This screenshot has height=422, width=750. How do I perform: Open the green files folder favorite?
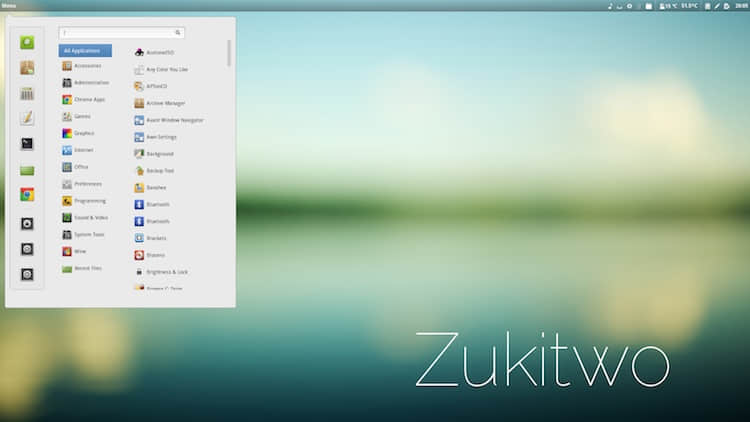click(x=27, y=170)
